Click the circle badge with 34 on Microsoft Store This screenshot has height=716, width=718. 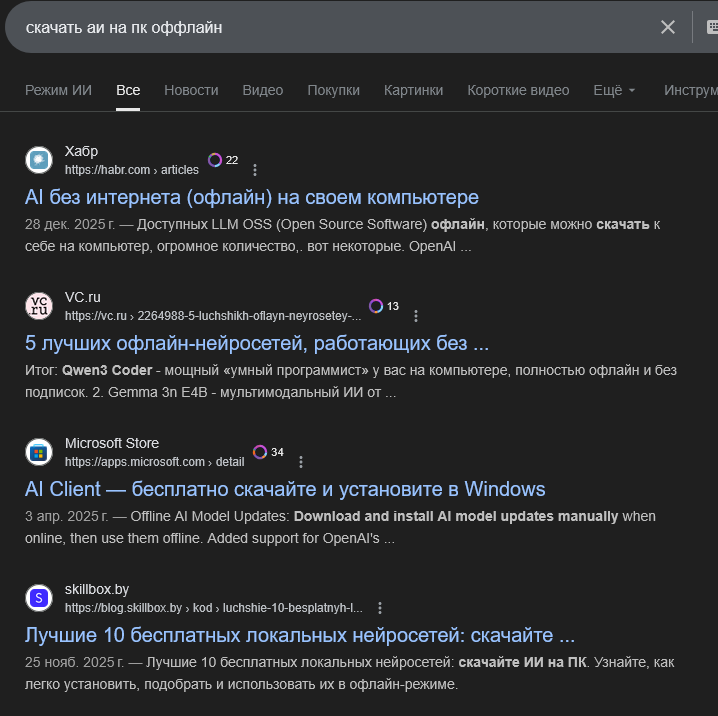click(x=260, y=452)
